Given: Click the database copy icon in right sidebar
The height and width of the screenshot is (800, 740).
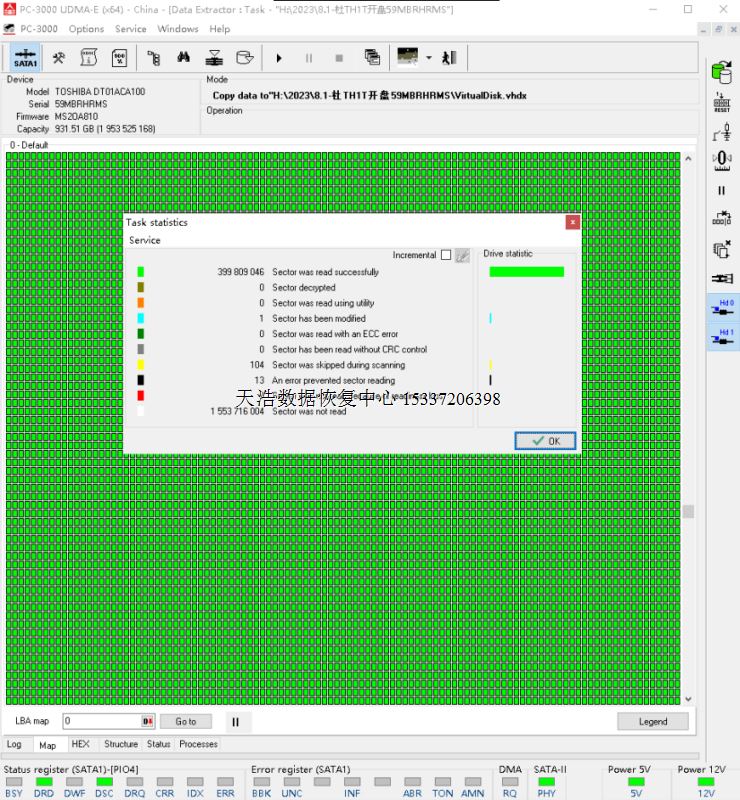Looking at the screenshot, I should (721, 72).
